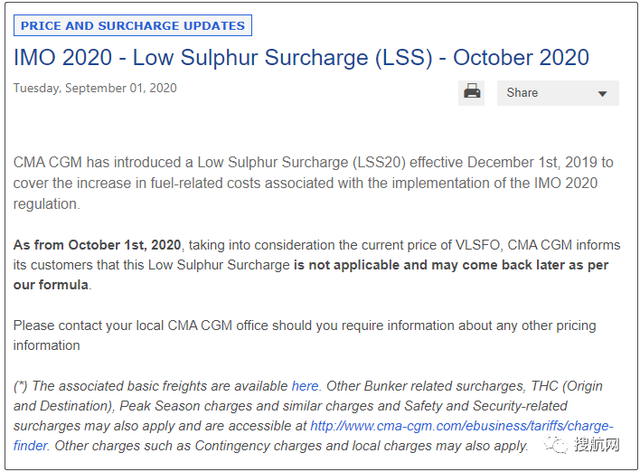The image size is (640, 472).
Task: Click the '(*)' footnote marker
Action: tap(20, 386)
